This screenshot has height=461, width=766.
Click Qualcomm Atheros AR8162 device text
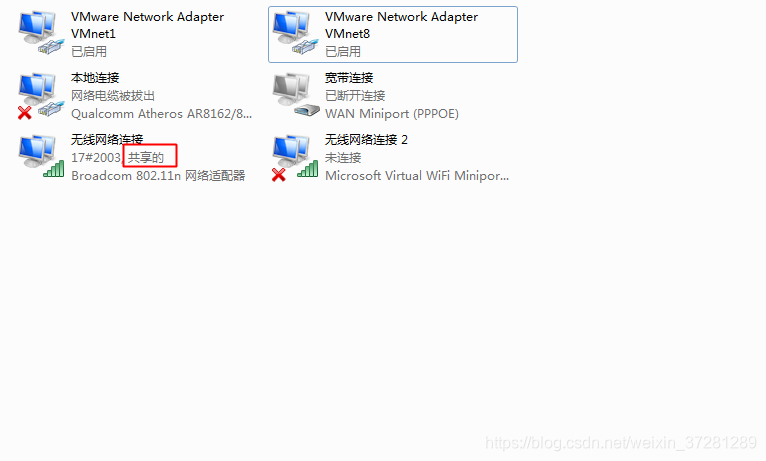pos(161,114)
